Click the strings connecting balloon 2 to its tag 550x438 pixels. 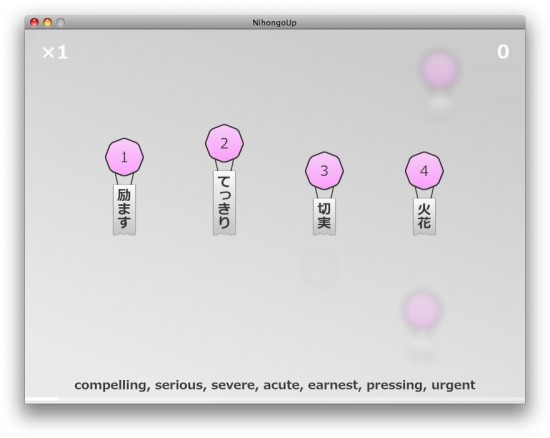224,166
